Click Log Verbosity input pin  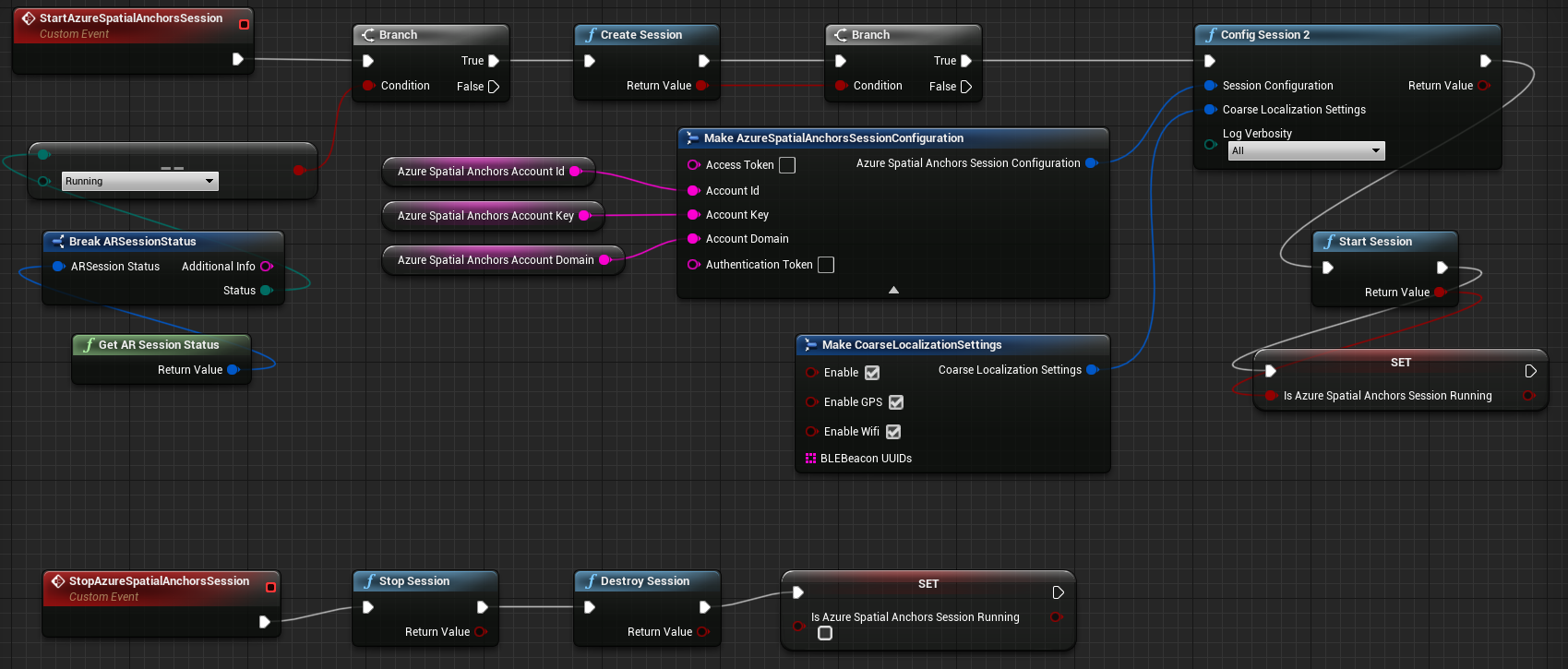(x=1210, y=145)
